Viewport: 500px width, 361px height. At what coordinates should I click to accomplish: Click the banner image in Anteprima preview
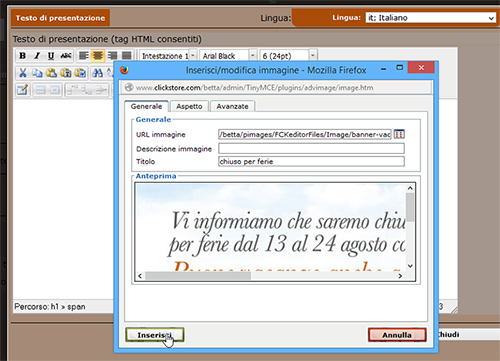coord(271,227)
